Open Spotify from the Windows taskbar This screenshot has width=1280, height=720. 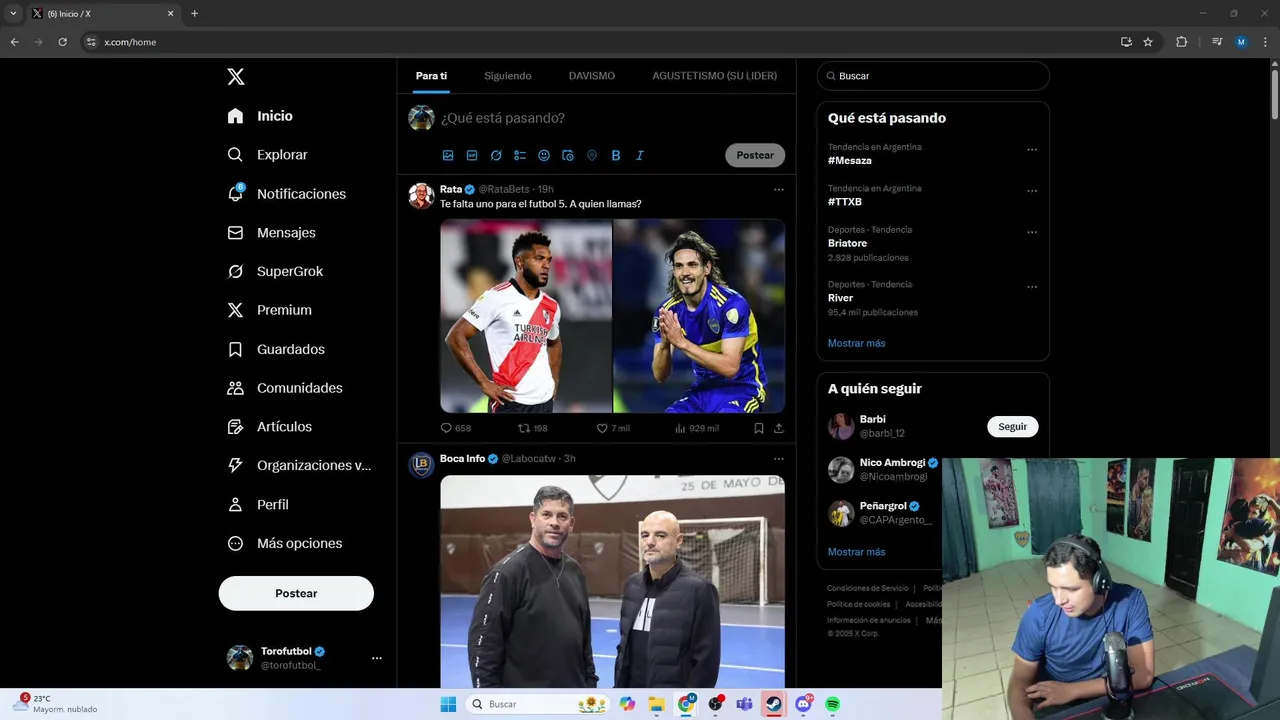click(832, 704)
